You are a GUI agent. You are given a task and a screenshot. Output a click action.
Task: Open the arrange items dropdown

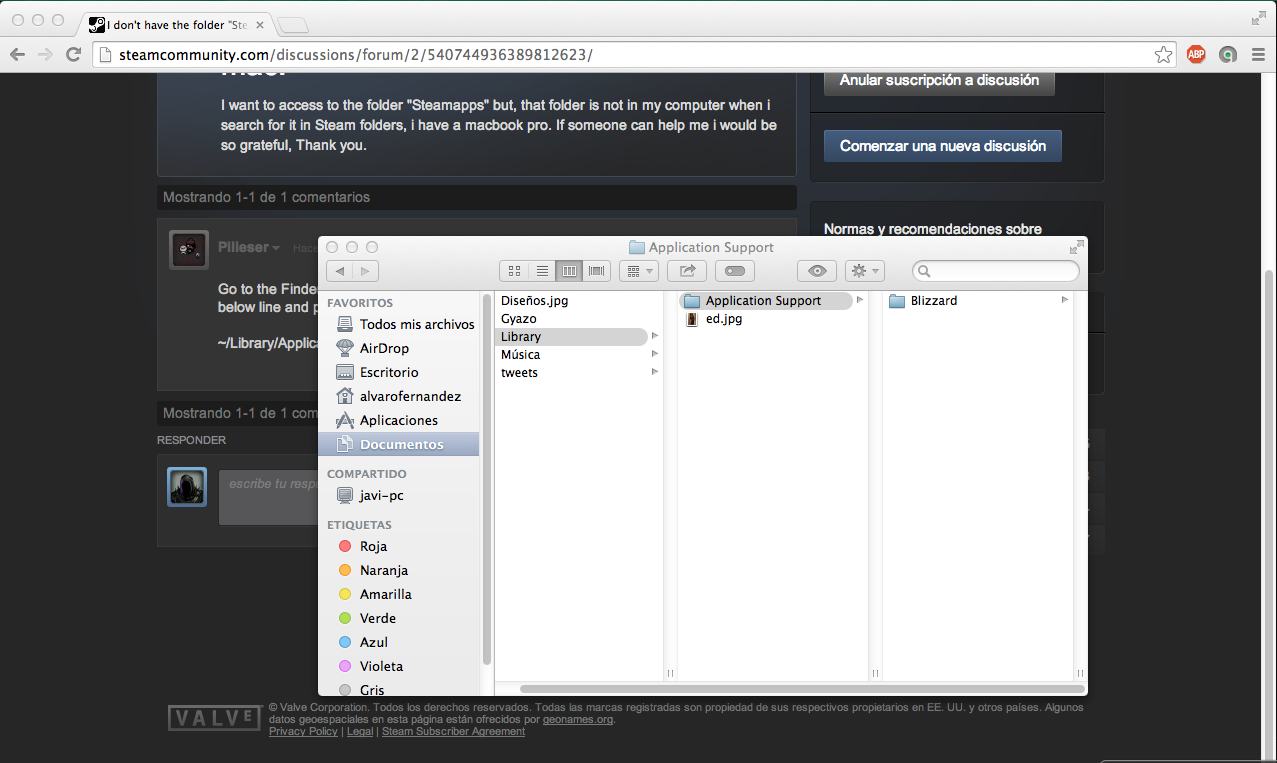click(x=638, y=270)
